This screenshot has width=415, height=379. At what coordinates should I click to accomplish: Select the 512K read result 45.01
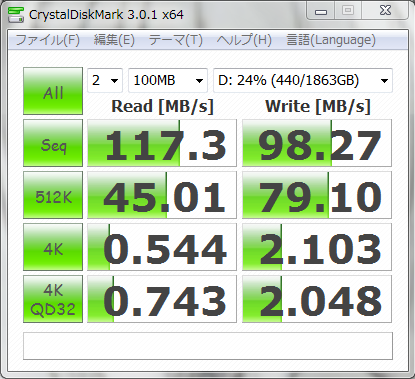[x=162, y=195]
